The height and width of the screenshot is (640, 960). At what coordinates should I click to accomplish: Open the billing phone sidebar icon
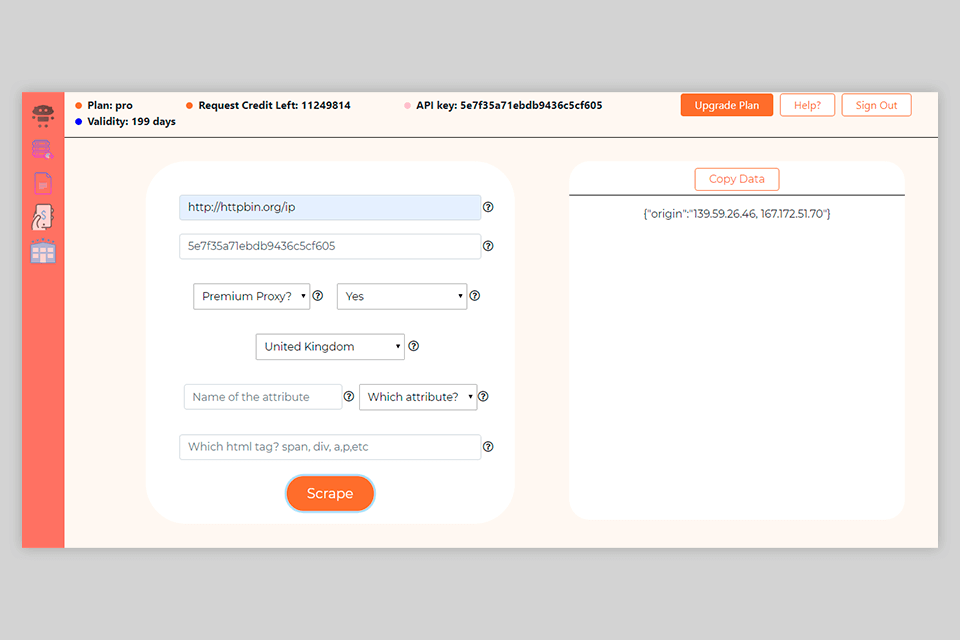point(43,217)
